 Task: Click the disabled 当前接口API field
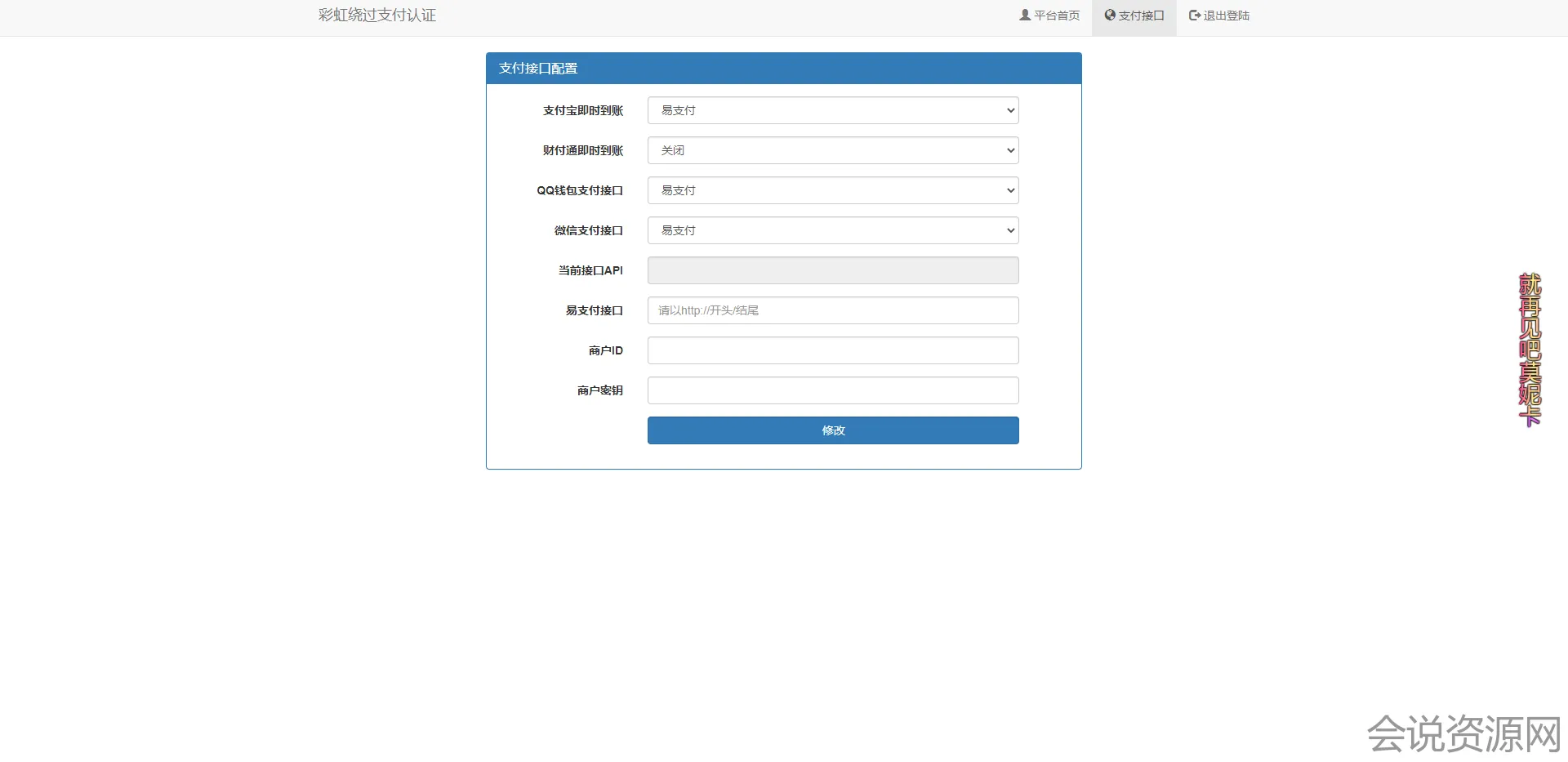point(832,270)
